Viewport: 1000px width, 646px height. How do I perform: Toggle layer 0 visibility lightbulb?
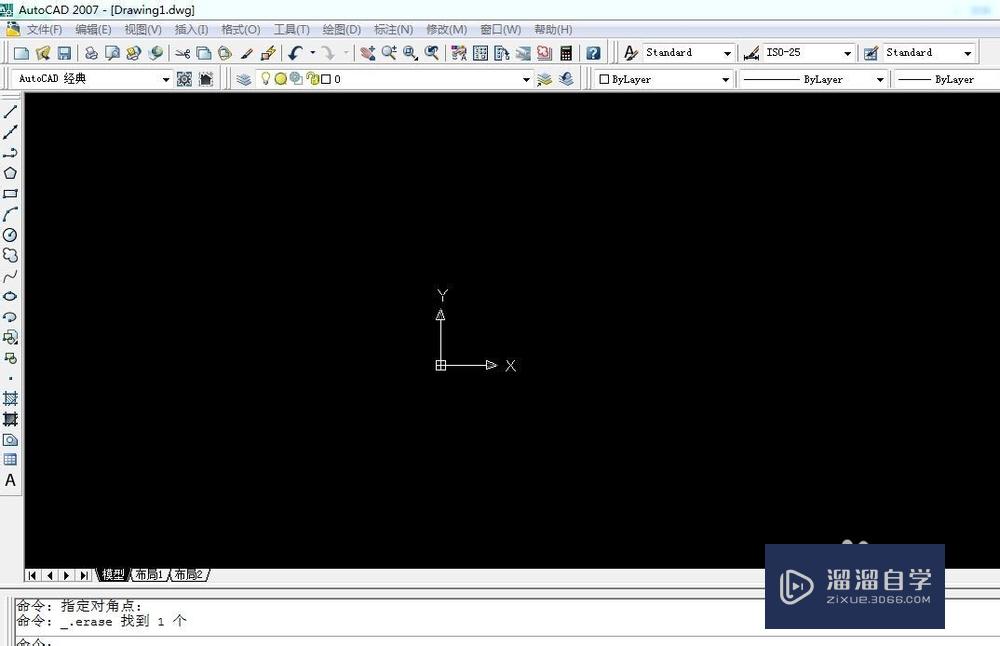coord(266,78)
